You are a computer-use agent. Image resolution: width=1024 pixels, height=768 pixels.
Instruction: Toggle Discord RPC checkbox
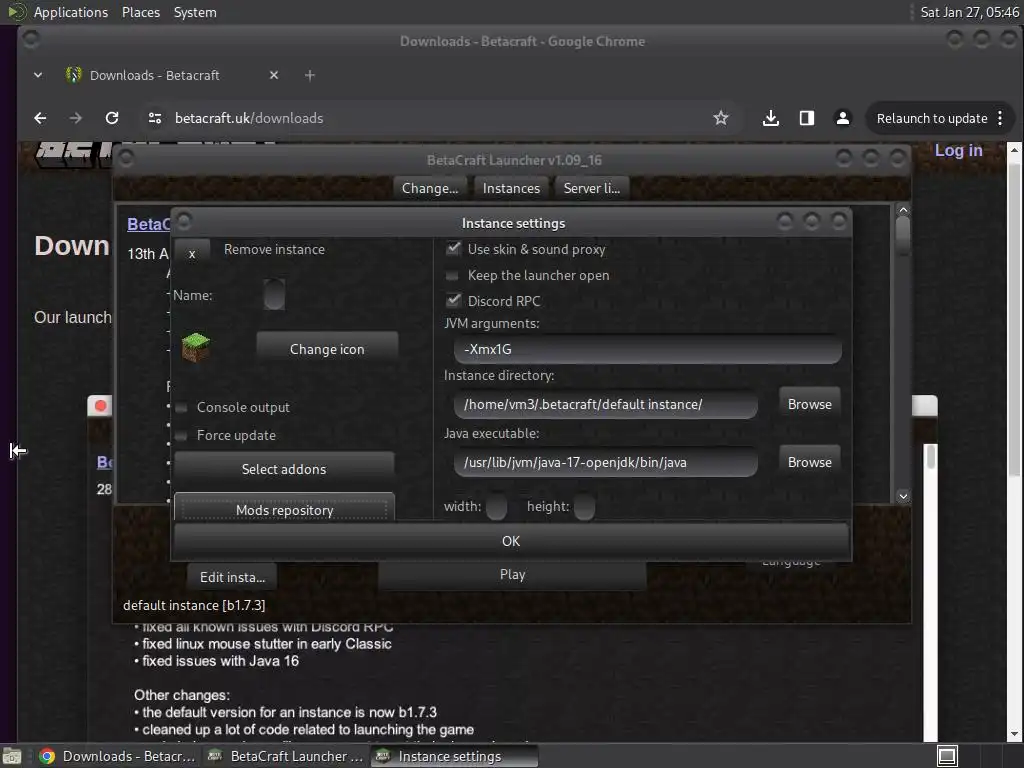[x=453, y=300]
